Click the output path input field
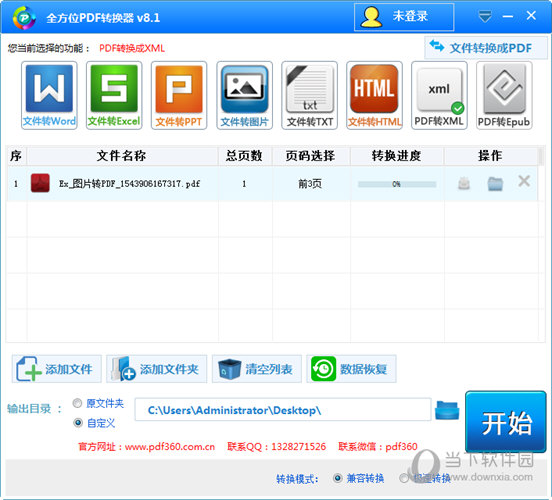The image size is (552, 500). pos(283,410)
